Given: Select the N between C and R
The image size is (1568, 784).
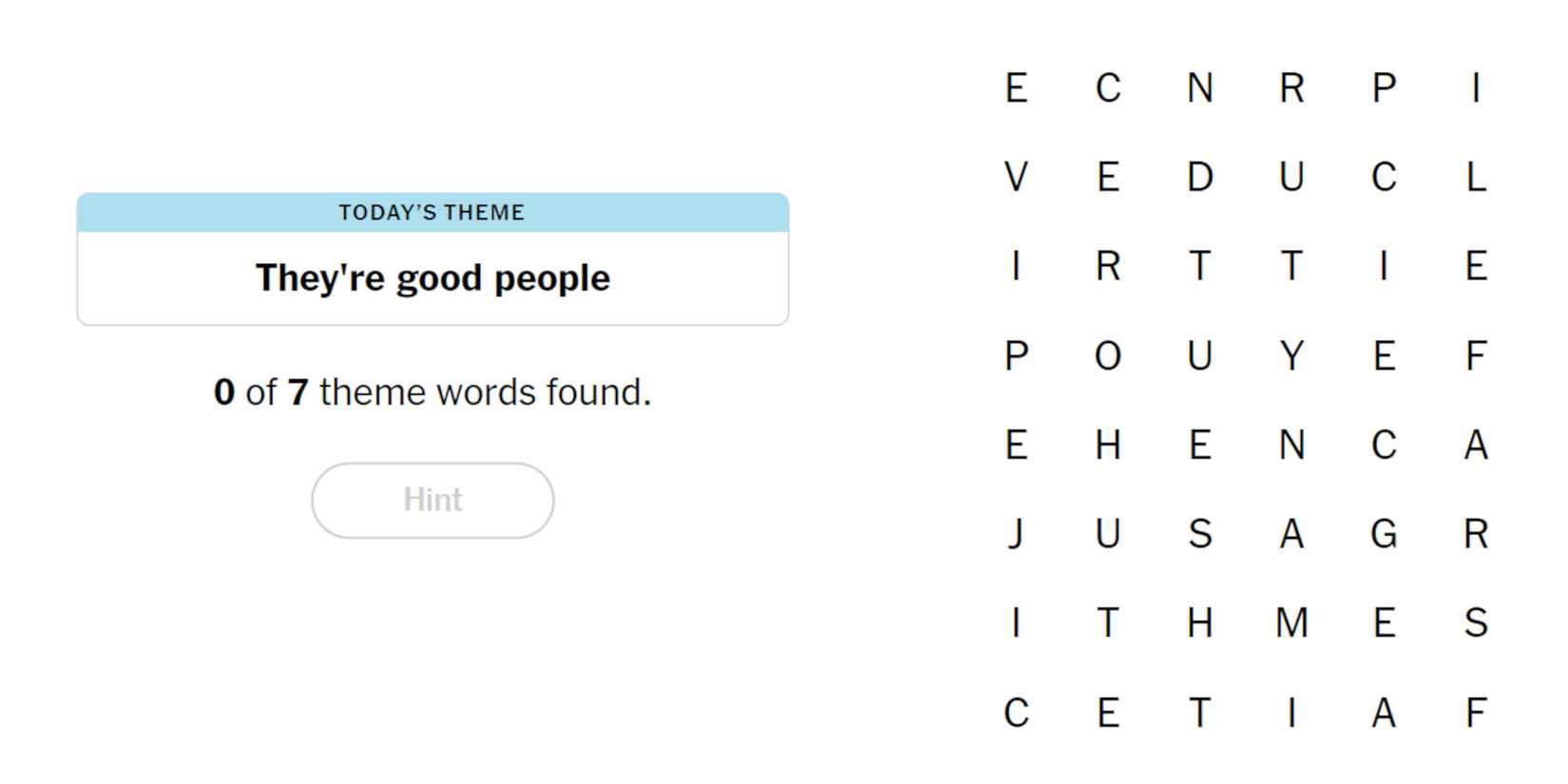Looking at the screenshot, I should (1199, 88).
